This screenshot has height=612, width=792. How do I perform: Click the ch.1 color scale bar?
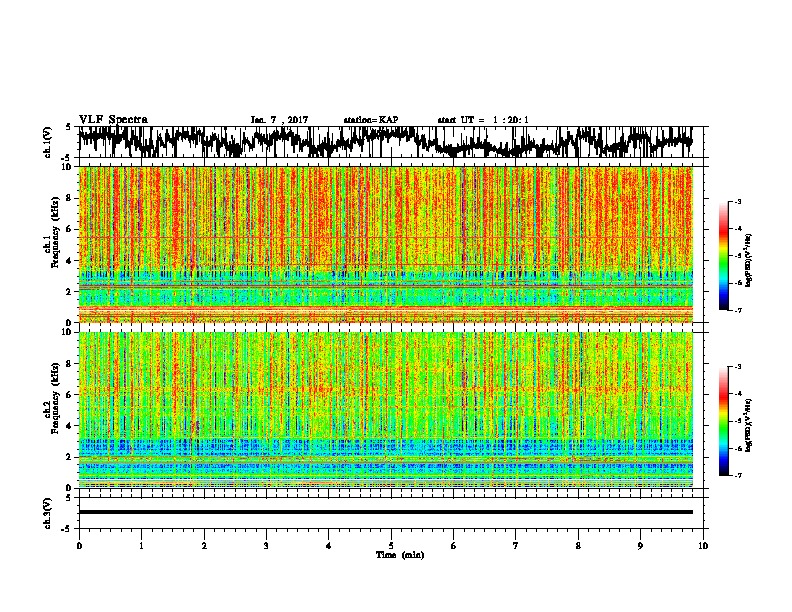click(723, 256)
